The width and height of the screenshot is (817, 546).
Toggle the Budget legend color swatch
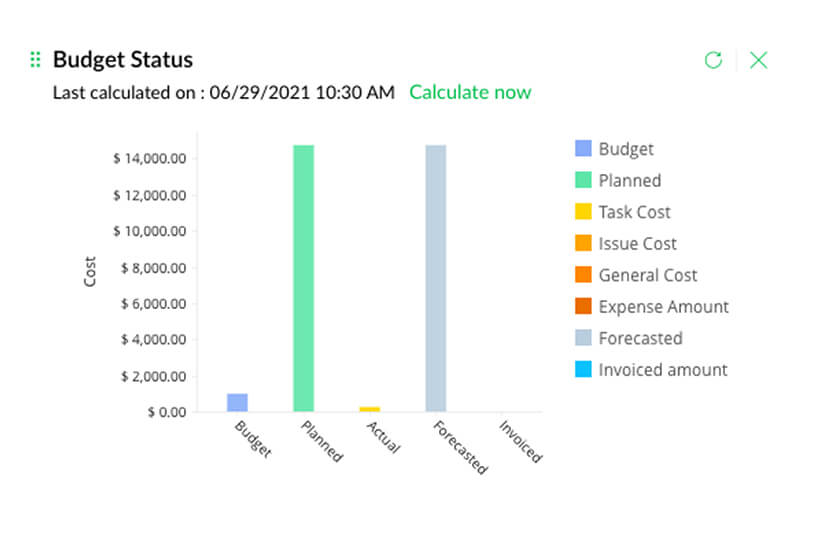[x=583, y=149]
